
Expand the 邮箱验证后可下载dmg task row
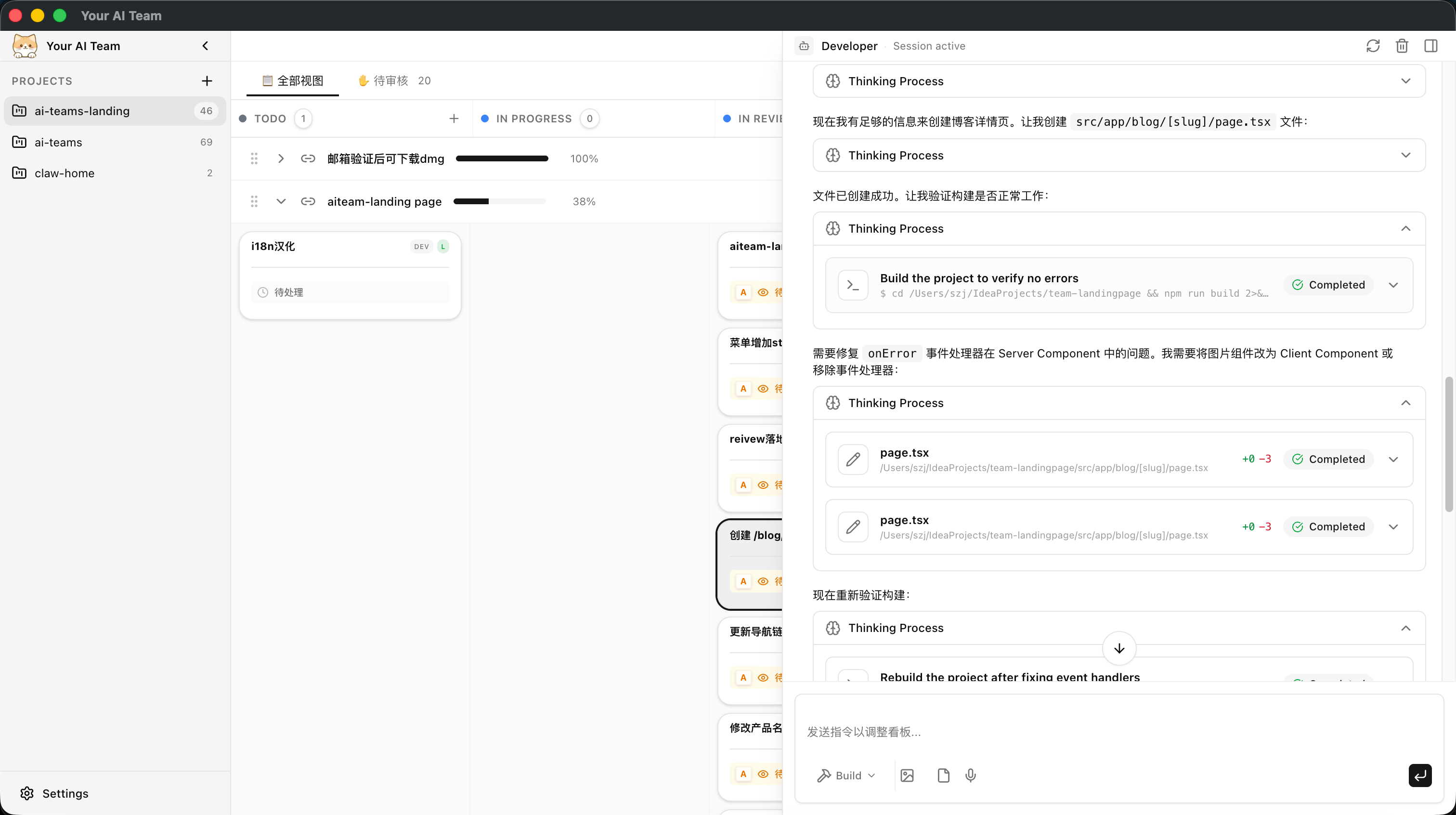(x=281, y=158)
